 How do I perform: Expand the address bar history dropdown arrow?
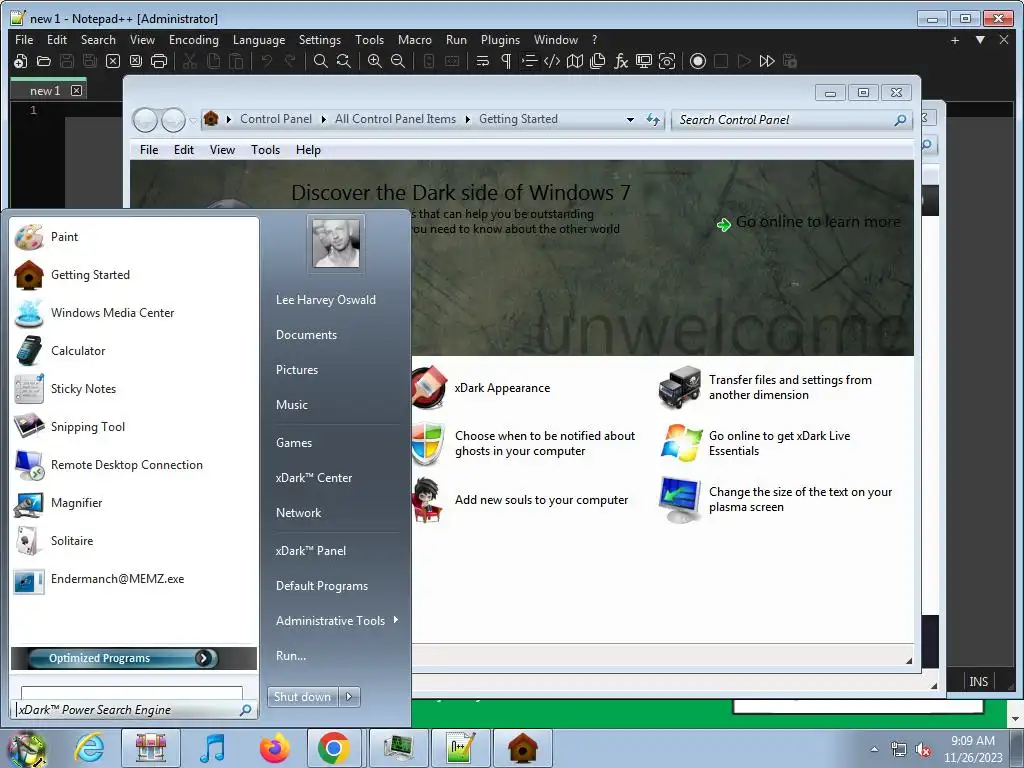[x=630, y=120]
